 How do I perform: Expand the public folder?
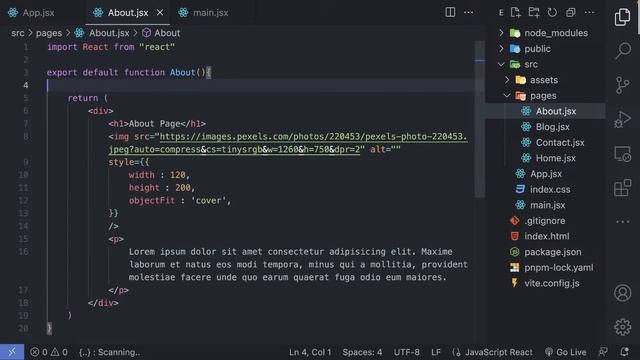545,49
